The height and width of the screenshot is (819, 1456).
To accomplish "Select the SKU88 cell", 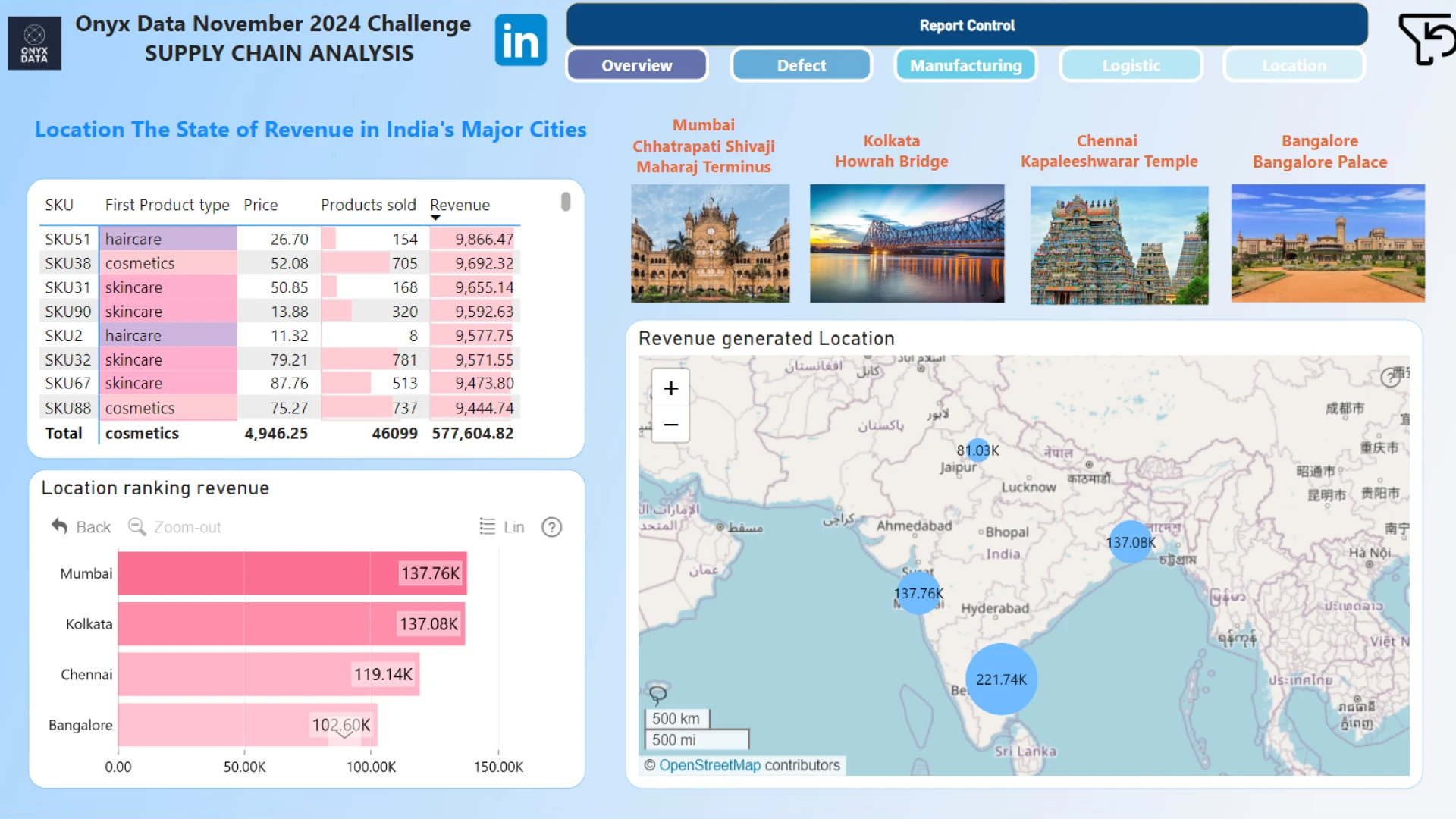I will pyautogui.click(x=67, y=408).
